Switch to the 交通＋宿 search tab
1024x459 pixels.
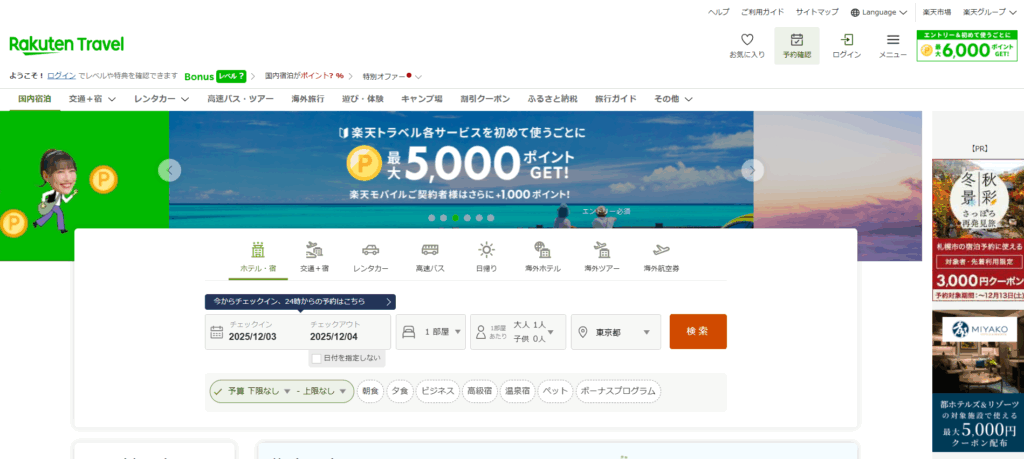pos(314,255)
